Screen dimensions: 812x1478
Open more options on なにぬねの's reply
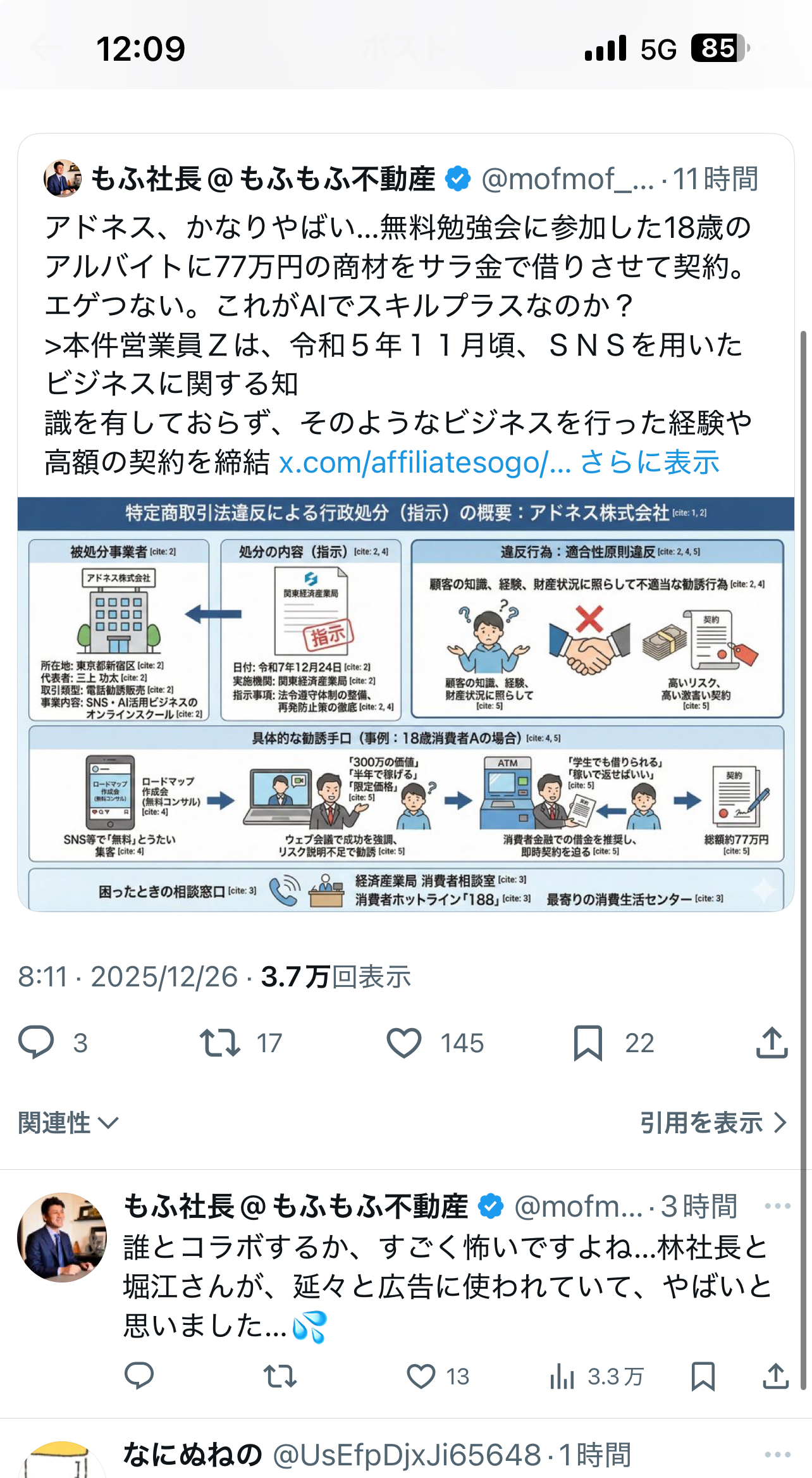(x=777, y=1455)
